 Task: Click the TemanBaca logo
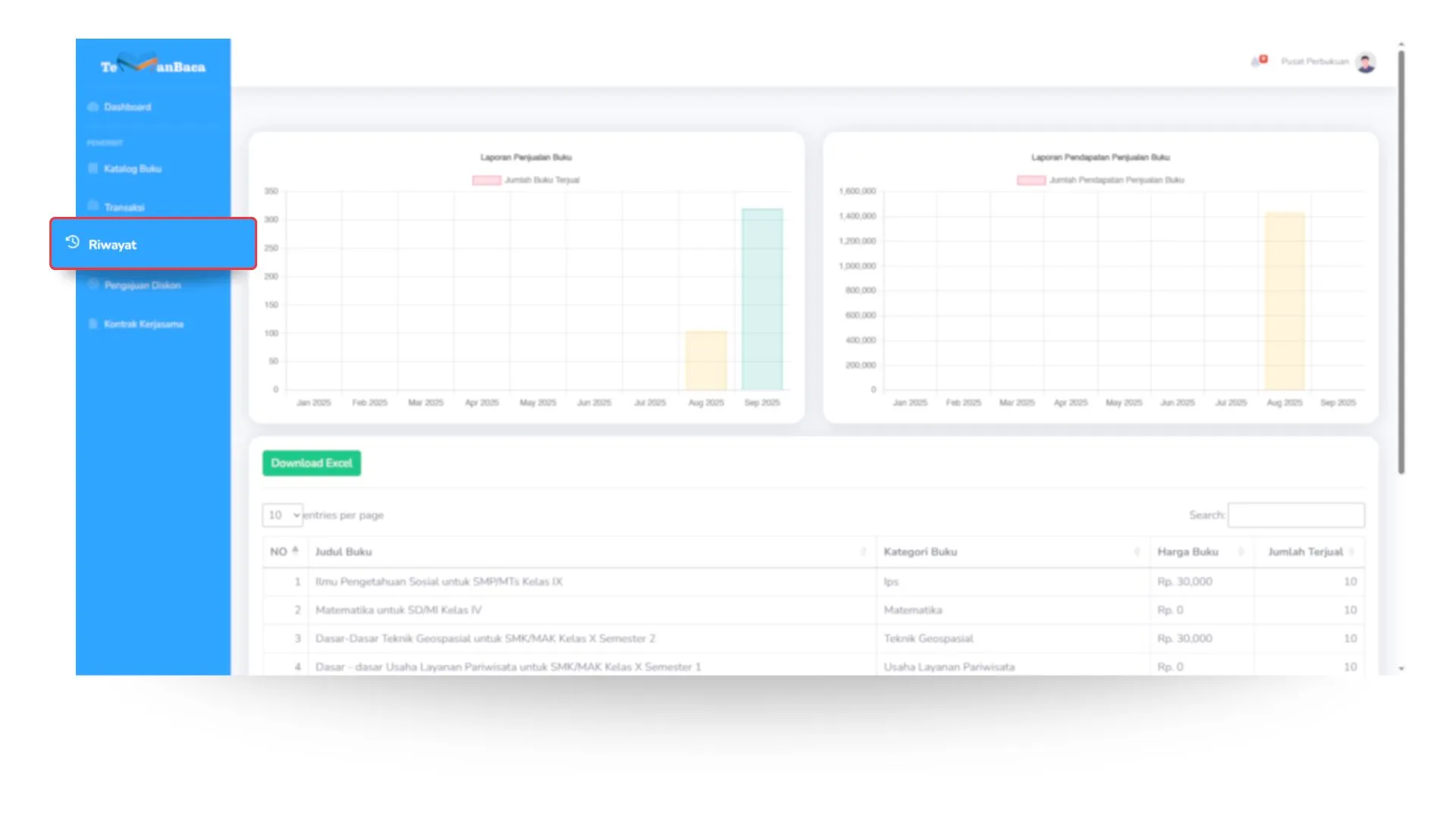pos(153,65)
